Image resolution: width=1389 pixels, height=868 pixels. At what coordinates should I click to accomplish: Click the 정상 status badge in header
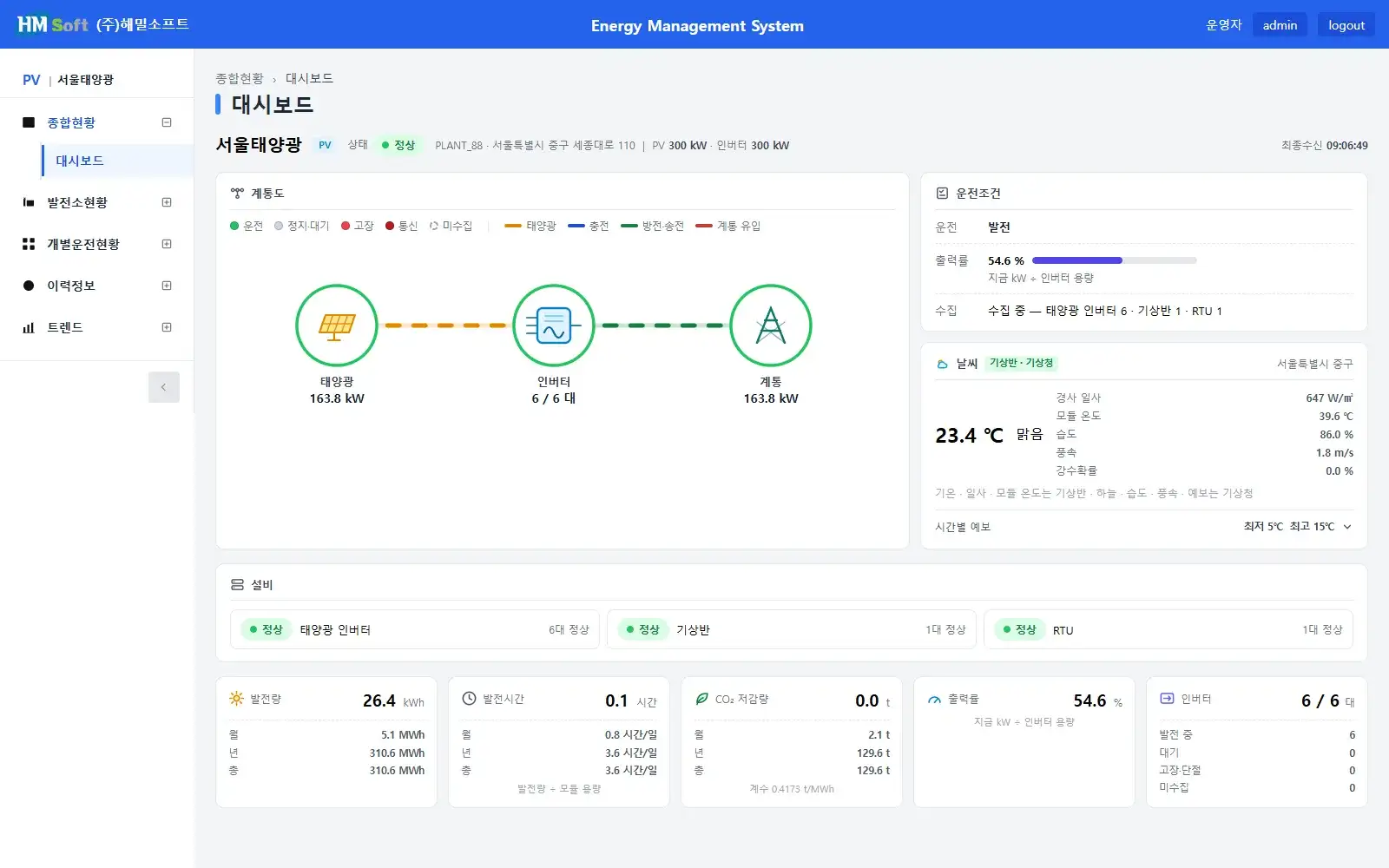point(399,145)
